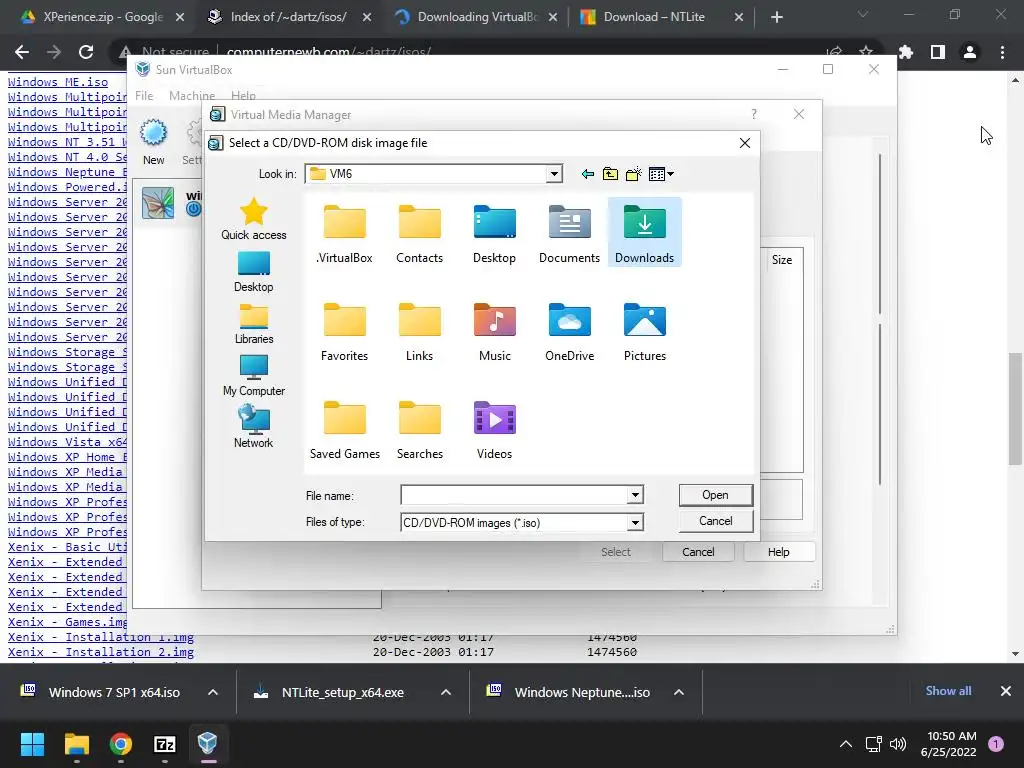Open 7-Zip from the taskbar

pos(165,744)
